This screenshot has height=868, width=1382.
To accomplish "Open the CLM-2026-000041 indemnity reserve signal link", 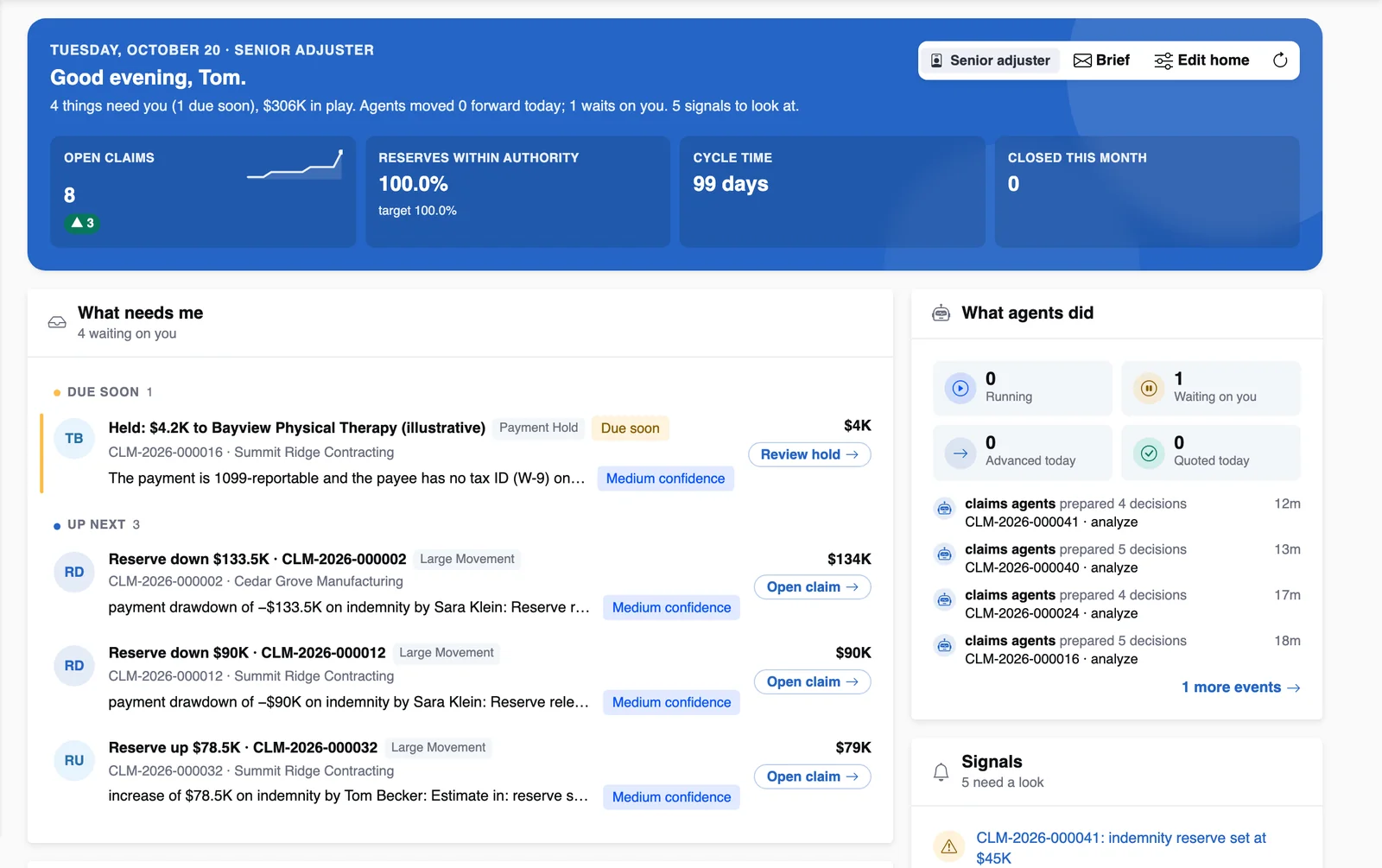I will point(1121,848).
